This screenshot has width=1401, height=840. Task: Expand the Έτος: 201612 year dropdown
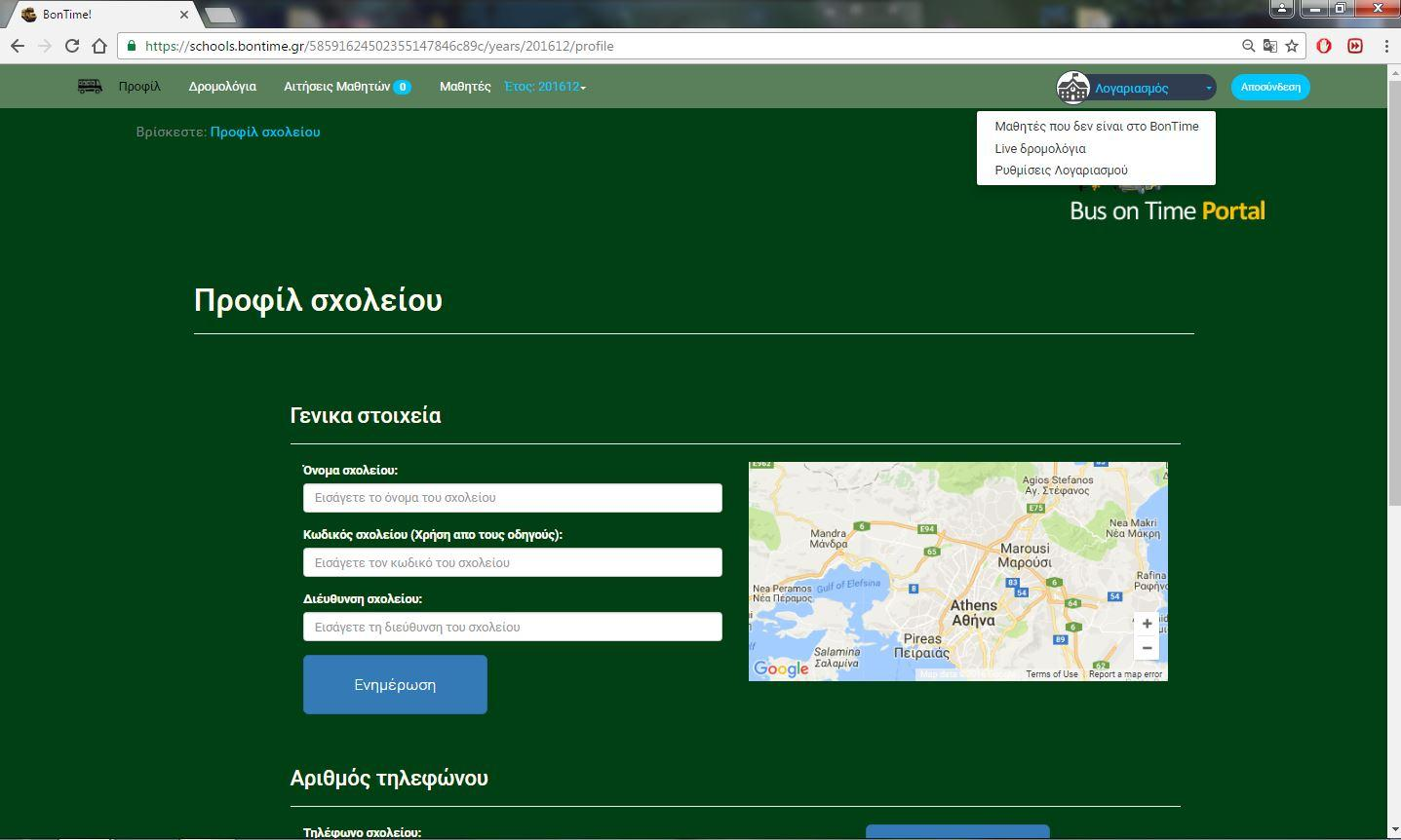pyautogui.click(x=545, y=87)
